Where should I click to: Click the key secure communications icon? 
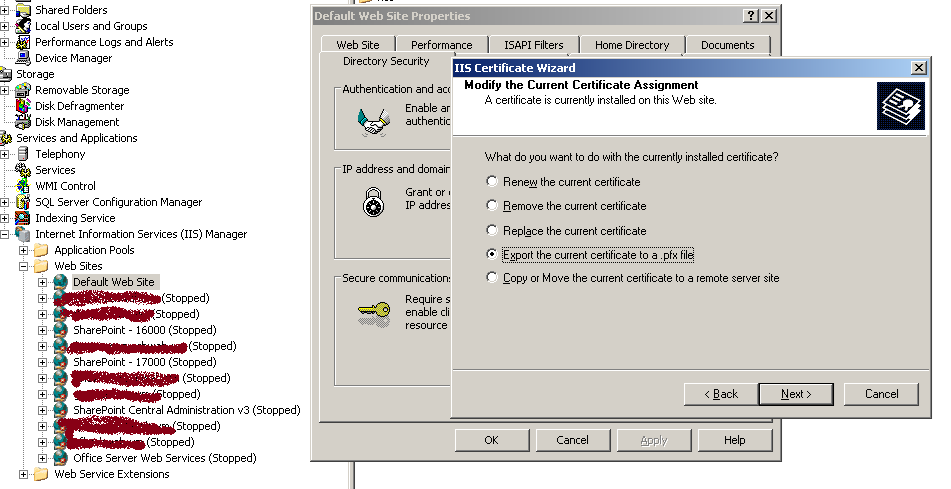click(374, 312)
